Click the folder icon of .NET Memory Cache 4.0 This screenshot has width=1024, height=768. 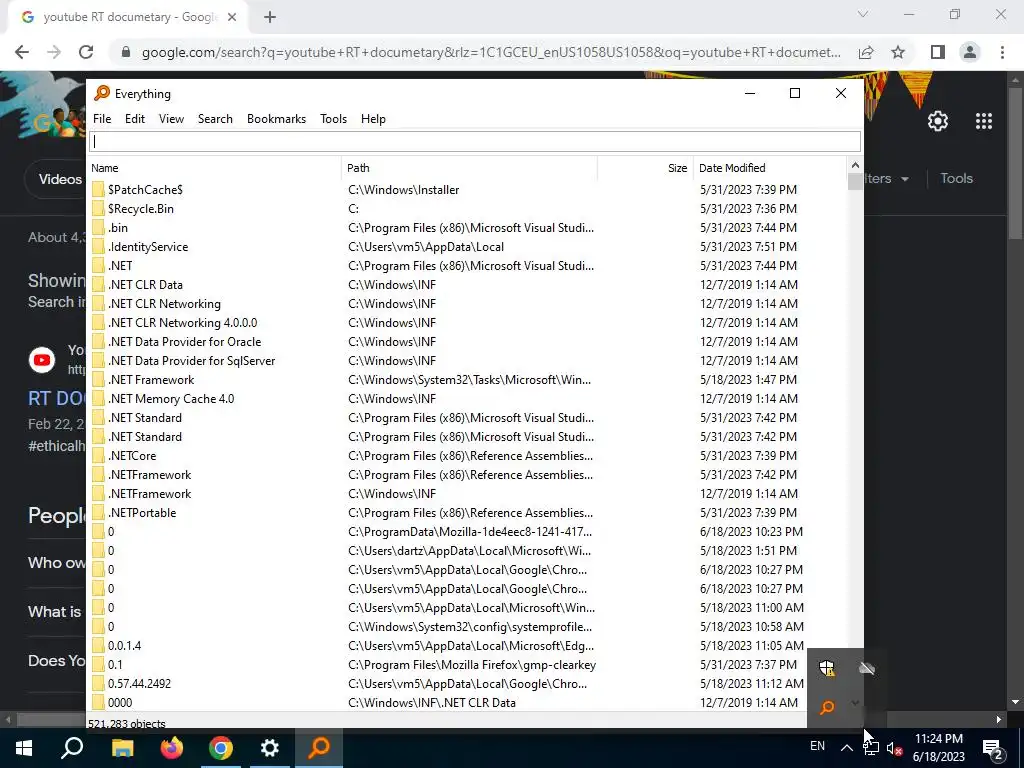click(x=98, y=398)
